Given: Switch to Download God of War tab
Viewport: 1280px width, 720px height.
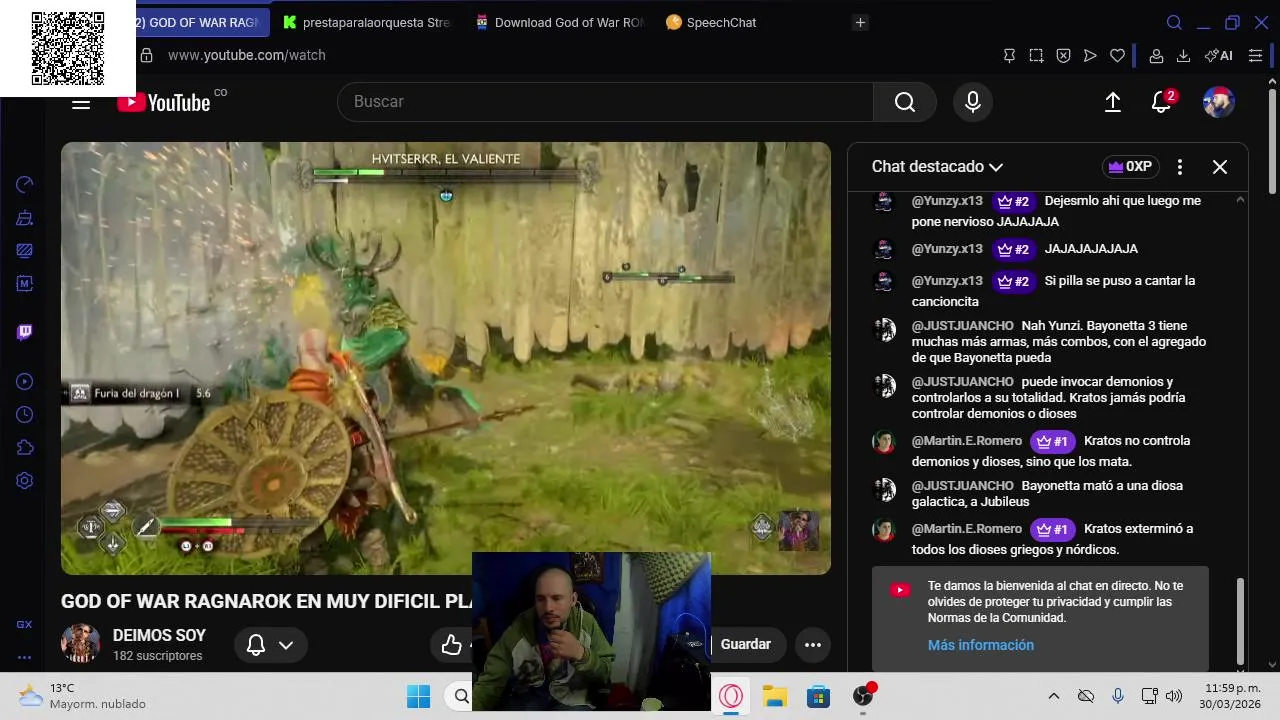Looking at the screenshot, I should point(559,22).
